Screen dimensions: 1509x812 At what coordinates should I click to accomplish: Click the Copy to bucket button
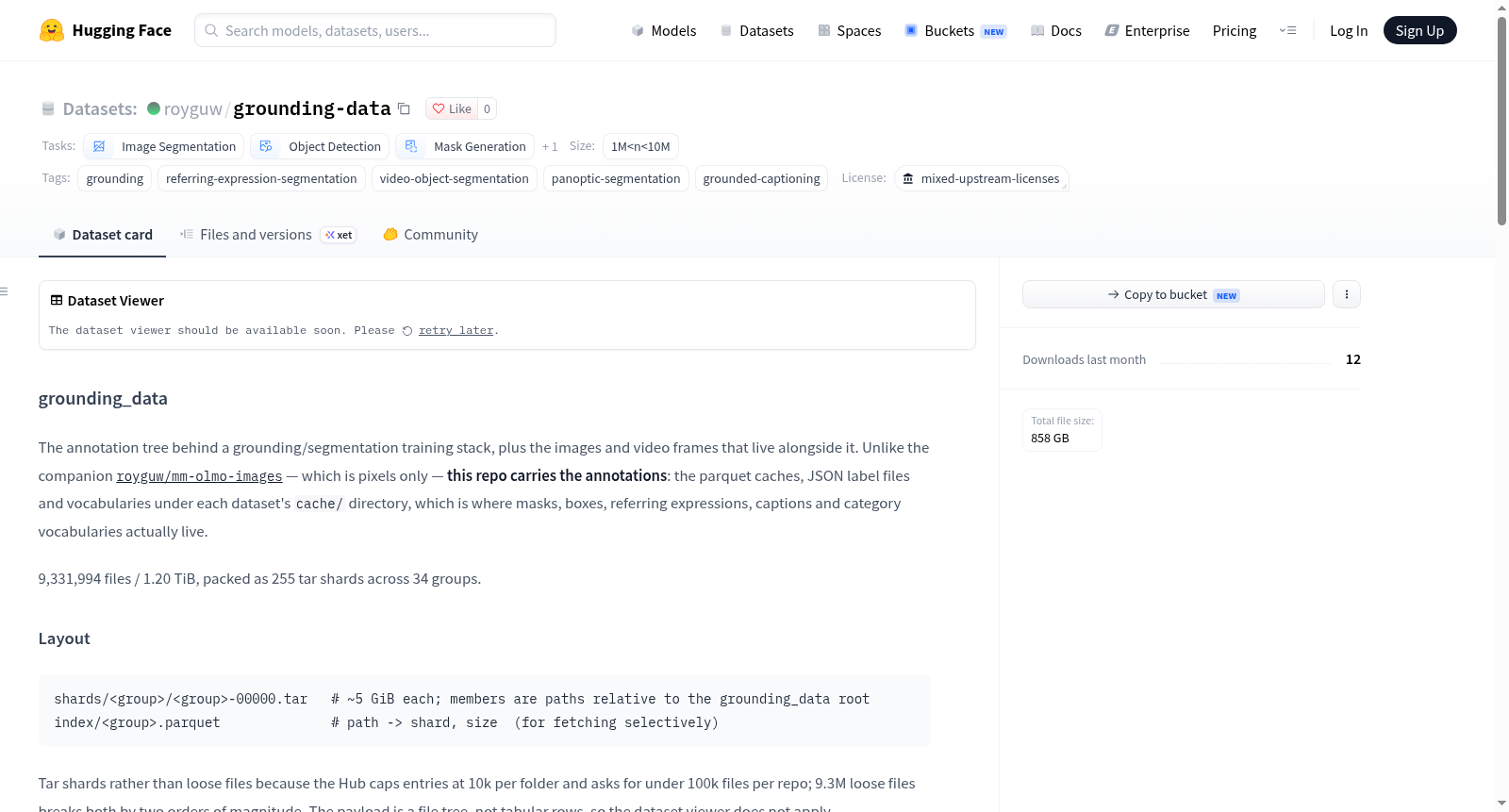tap(1173, 294)
